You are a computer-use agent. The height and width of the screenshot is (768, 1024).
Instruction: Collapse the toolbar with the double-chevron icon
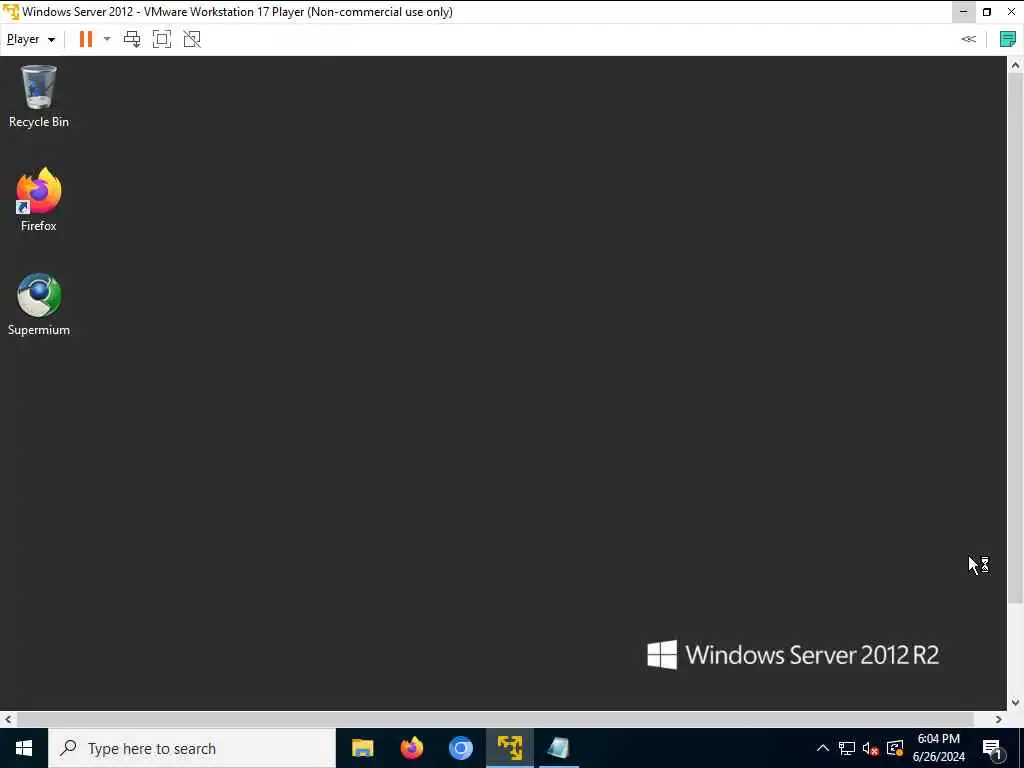pyautogui.click(x=968, y=39)
